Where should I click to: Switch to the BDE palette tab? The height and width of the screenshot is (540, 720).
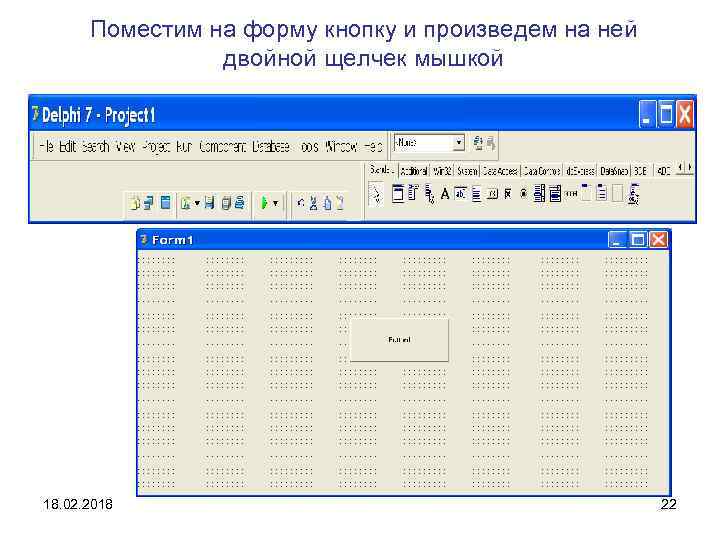(641, 171)
